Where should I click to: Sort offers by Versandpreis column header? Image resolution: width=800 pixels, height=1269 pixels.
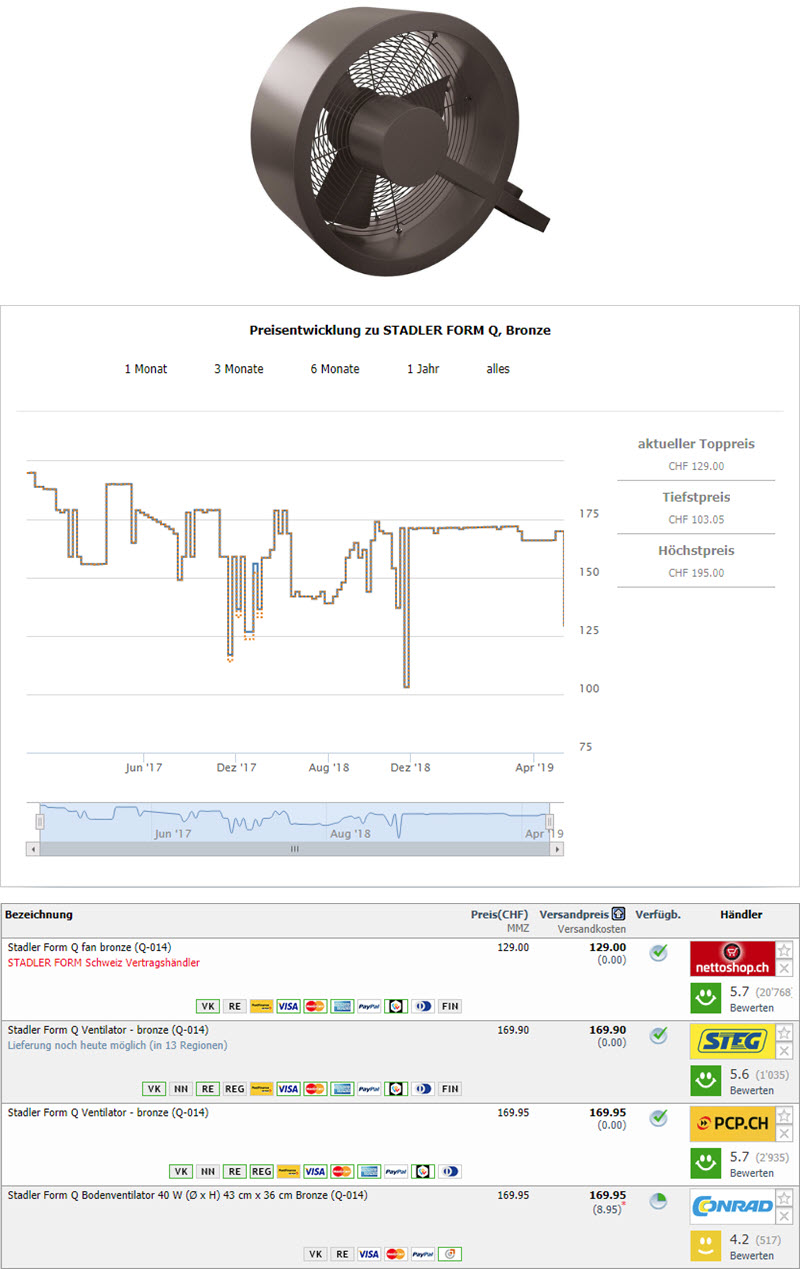pyautogui.click(x=574, y=914)
